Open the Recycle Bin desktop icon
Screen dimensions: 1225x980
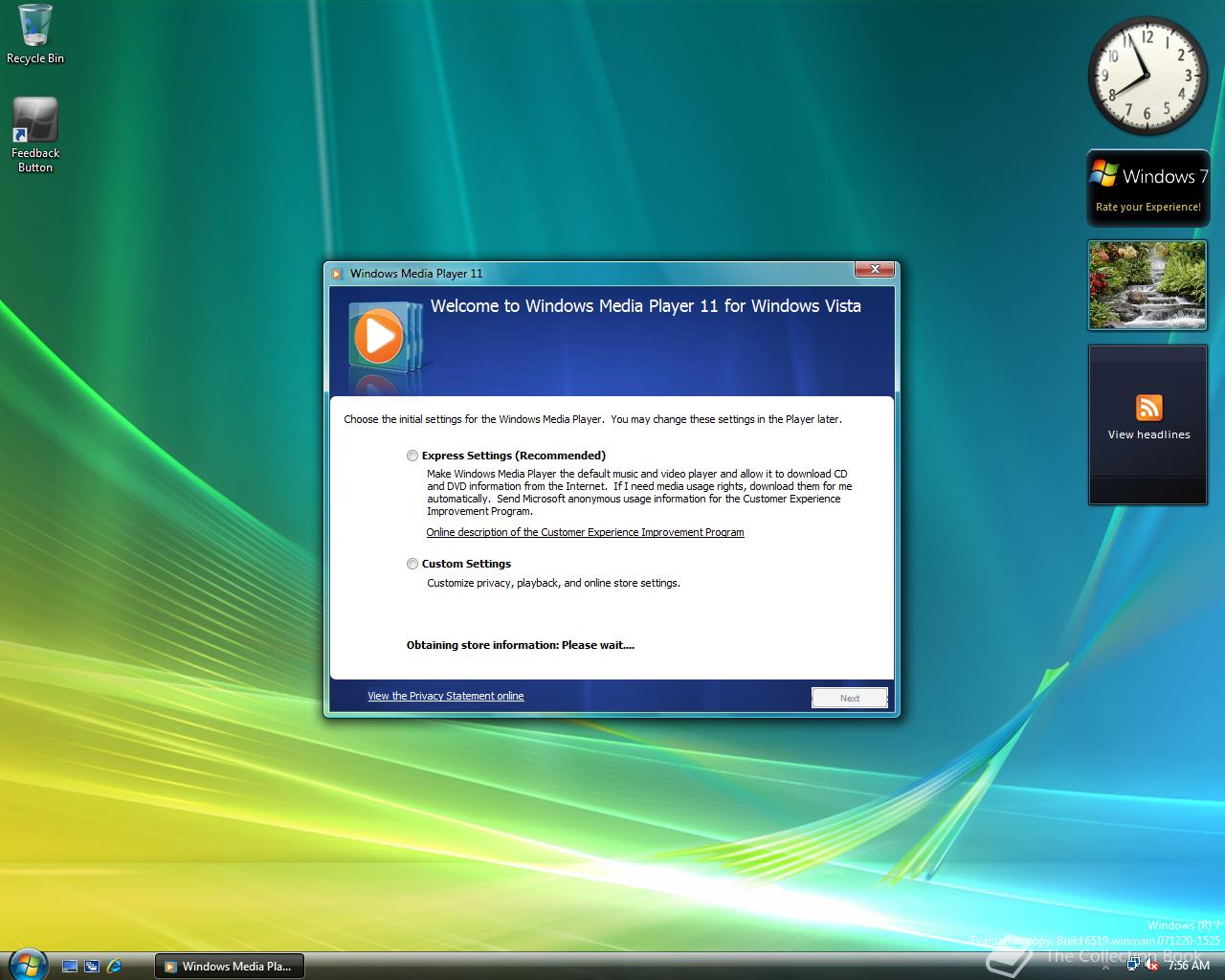(35, 34)
